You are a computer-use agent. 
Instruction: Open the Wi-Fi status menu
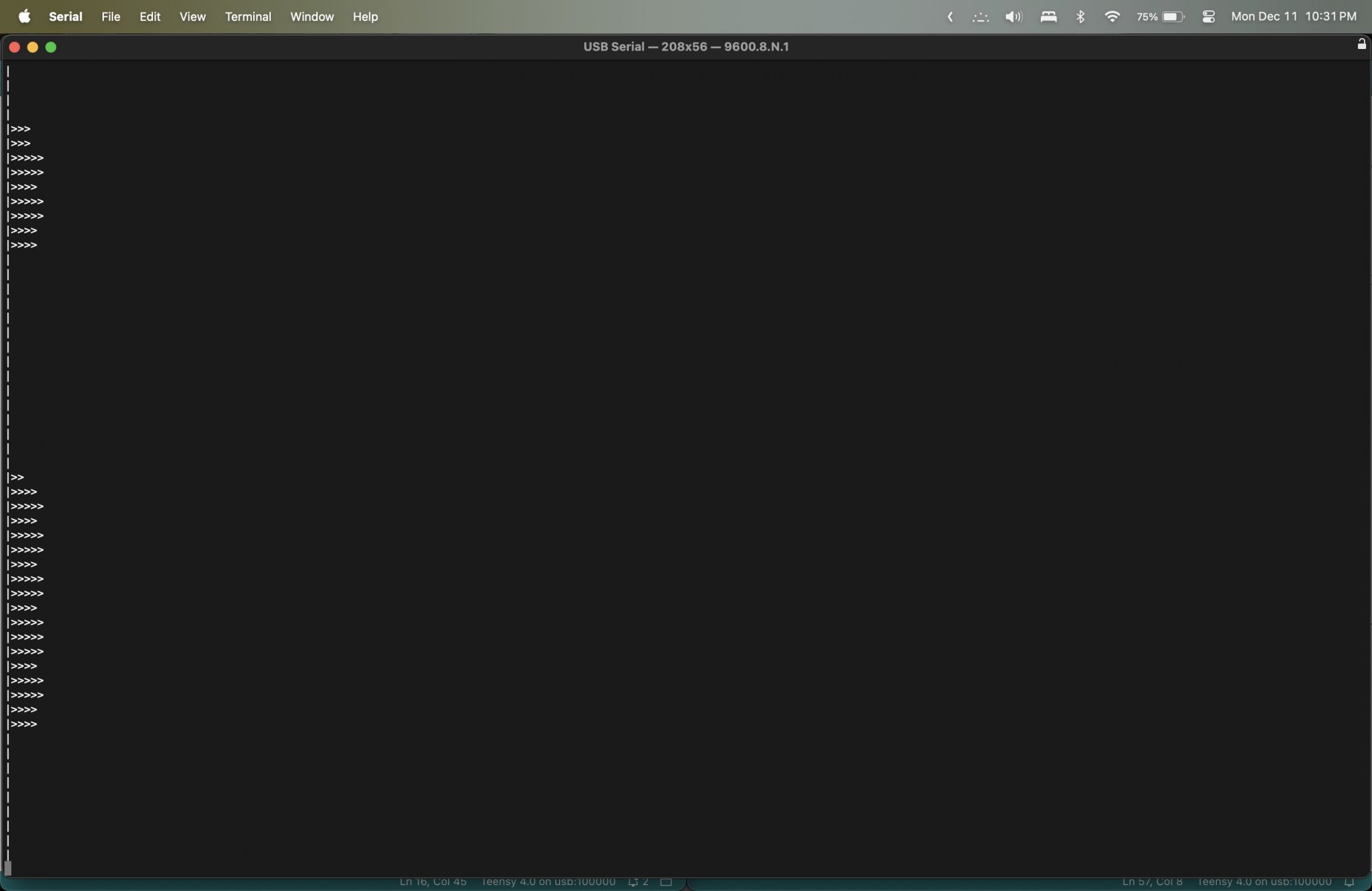point(1112,16)
